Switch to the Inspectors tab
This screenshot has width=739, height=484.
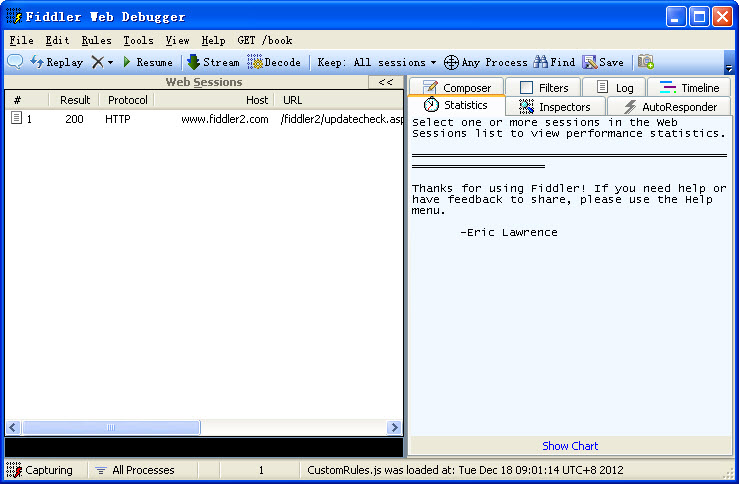(555, 107)
